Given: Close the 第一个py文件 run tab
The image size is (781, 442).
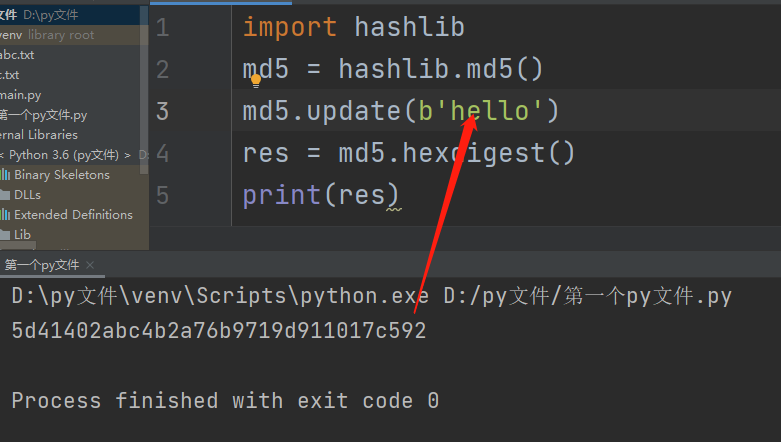Looking at the screenshot, I should coord(90,265).
